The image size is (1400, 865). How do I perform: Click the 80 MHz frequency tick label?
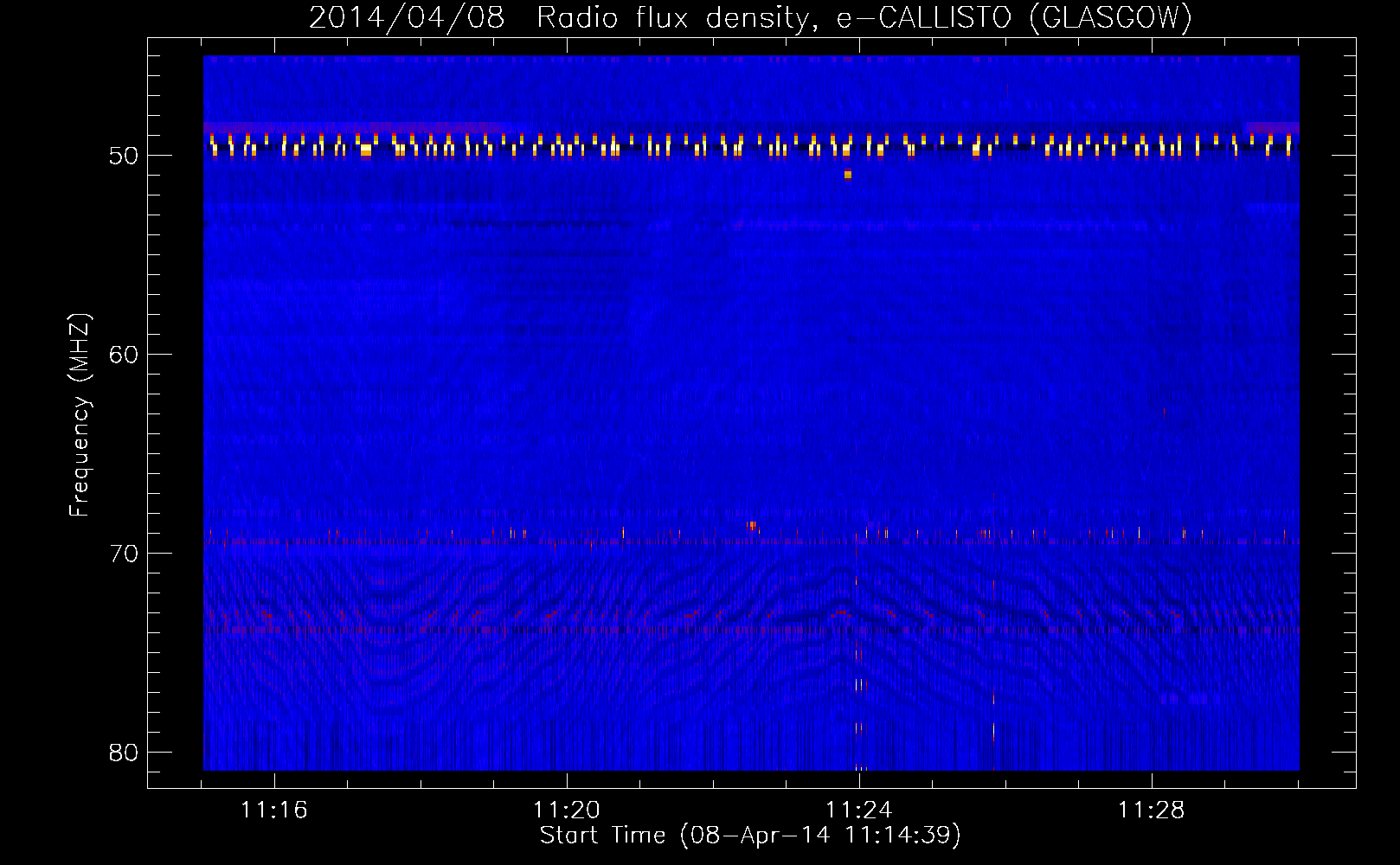(124, 753)
